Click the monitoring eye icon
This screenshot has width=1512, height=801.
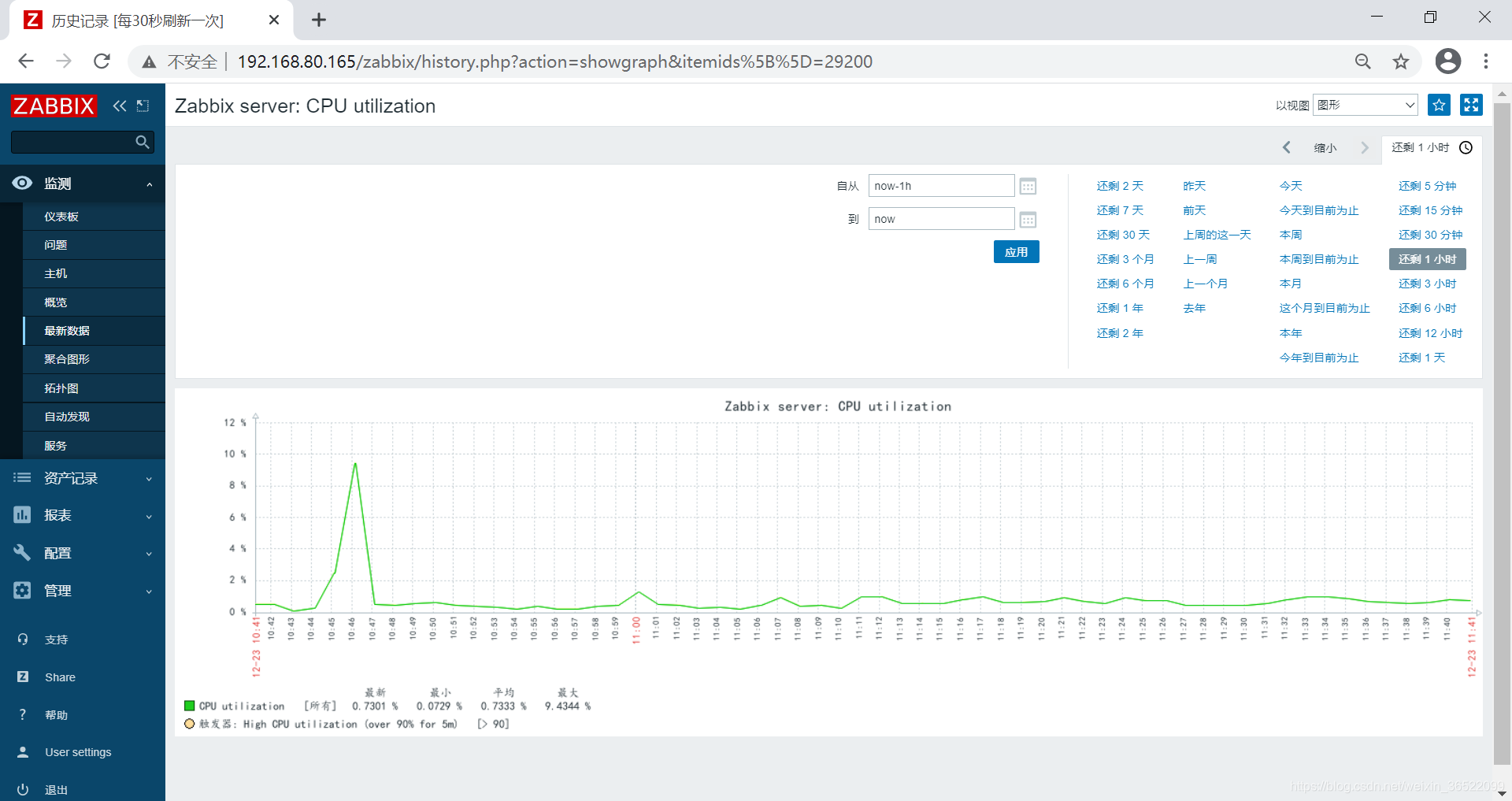pyautogui.click(x=22, y=183)
